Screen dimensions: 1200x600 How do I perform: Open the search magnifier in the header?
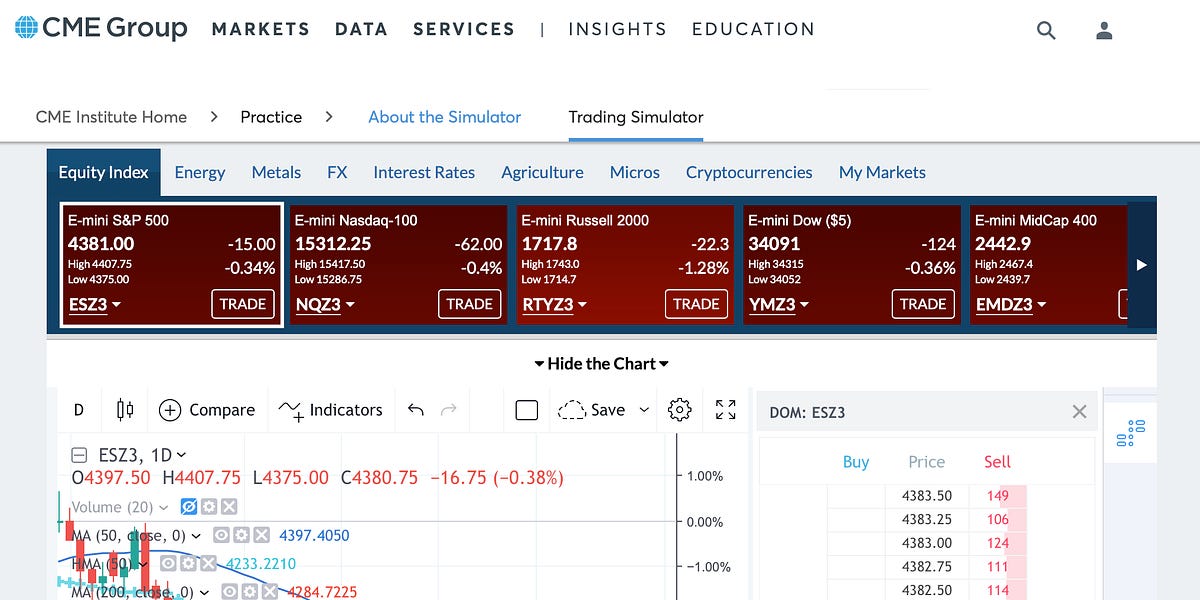pyautogui.click(x=1046, y=30)
